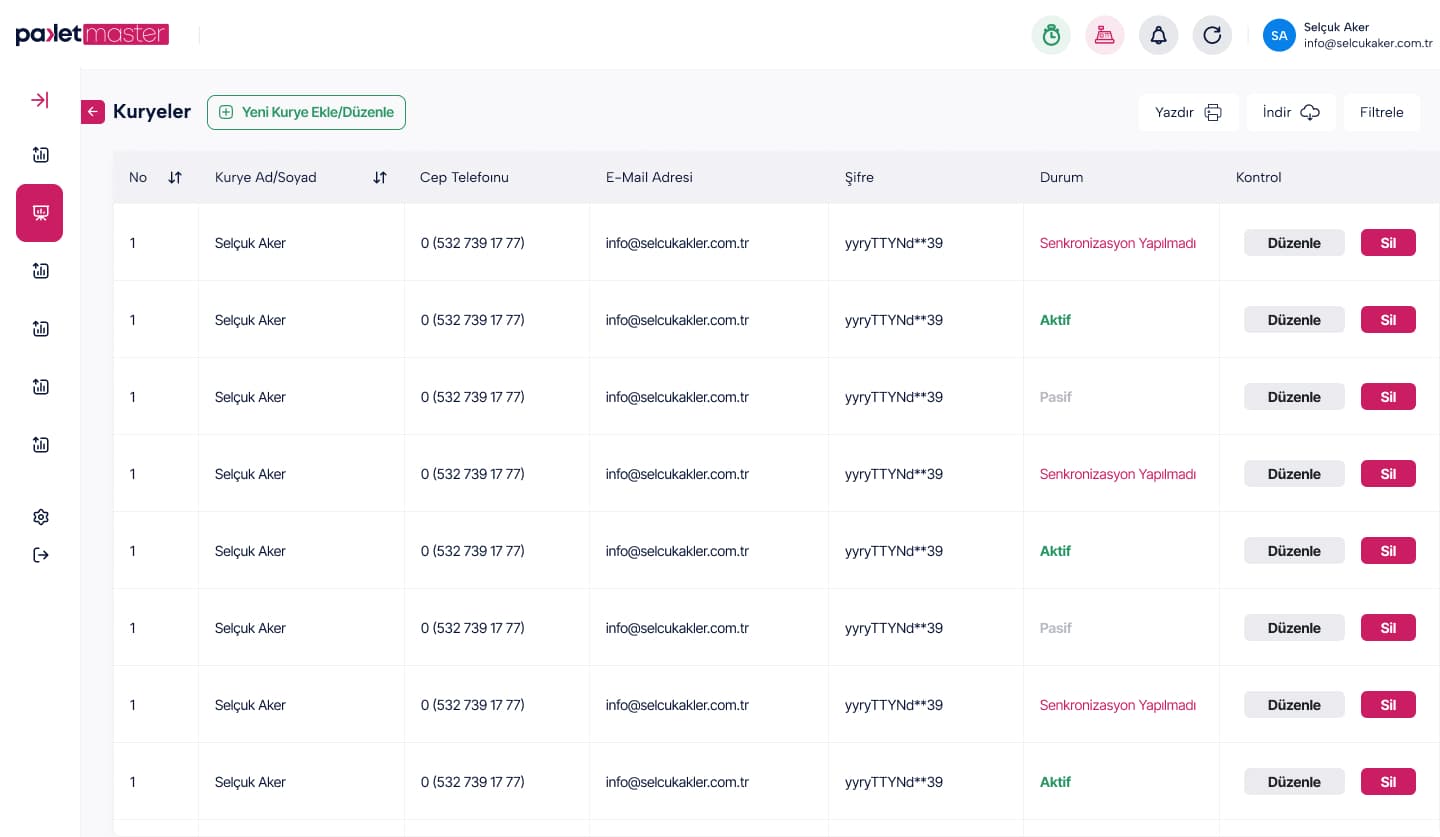
Task: Click the Kontrol column header
Action: coord(1258,178)
